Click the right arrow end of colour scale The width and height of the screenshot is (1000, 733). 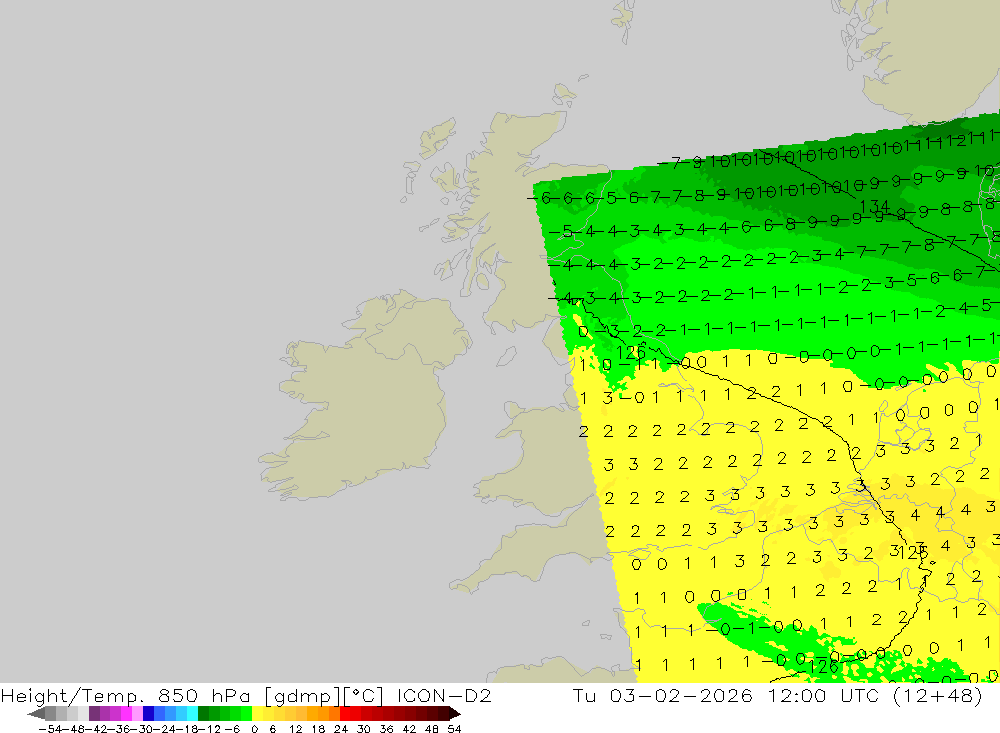(x=455, y=714)
